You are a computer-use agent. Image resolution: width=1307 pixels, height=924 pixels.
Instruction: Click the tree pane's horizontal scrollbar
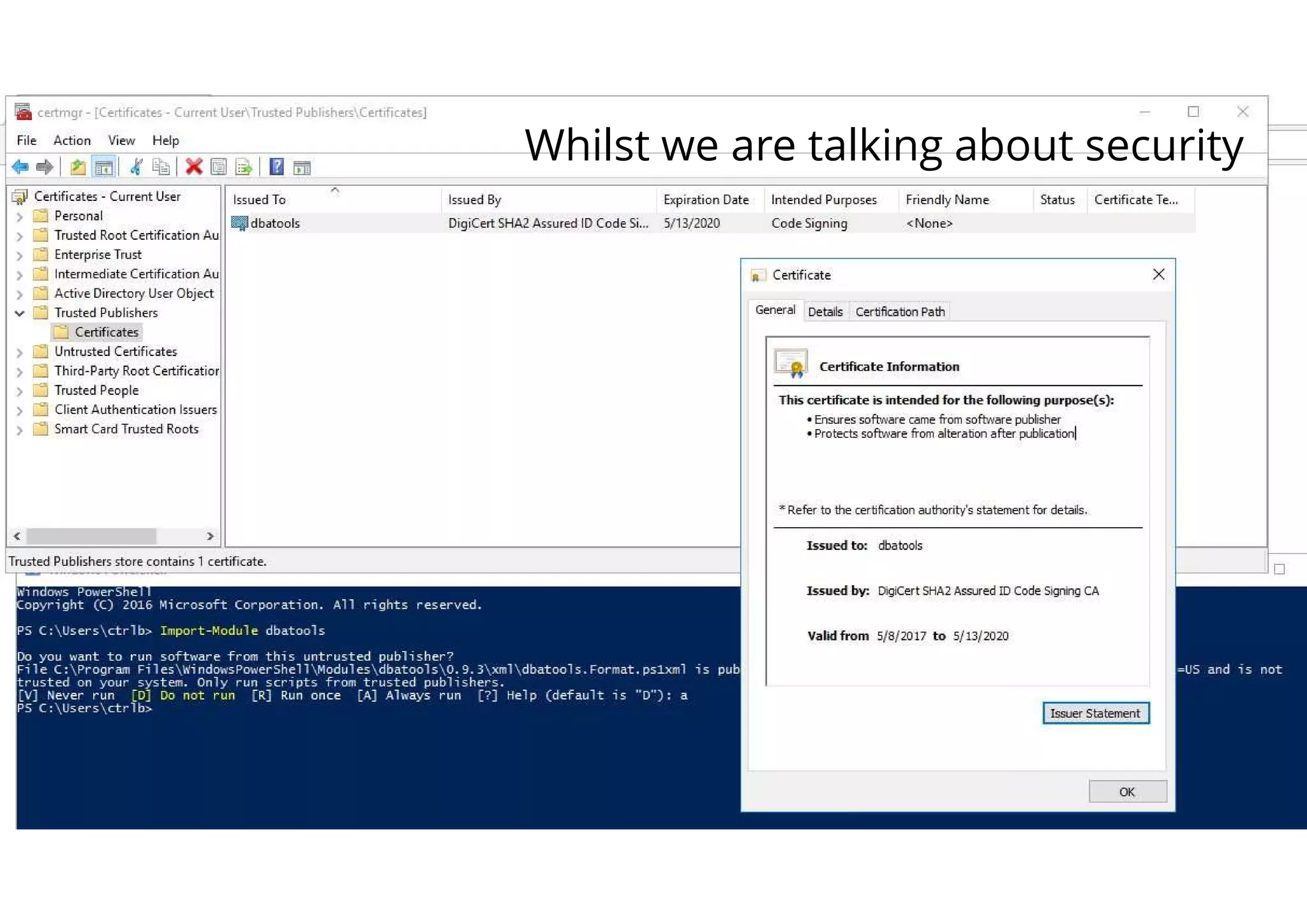91,536
